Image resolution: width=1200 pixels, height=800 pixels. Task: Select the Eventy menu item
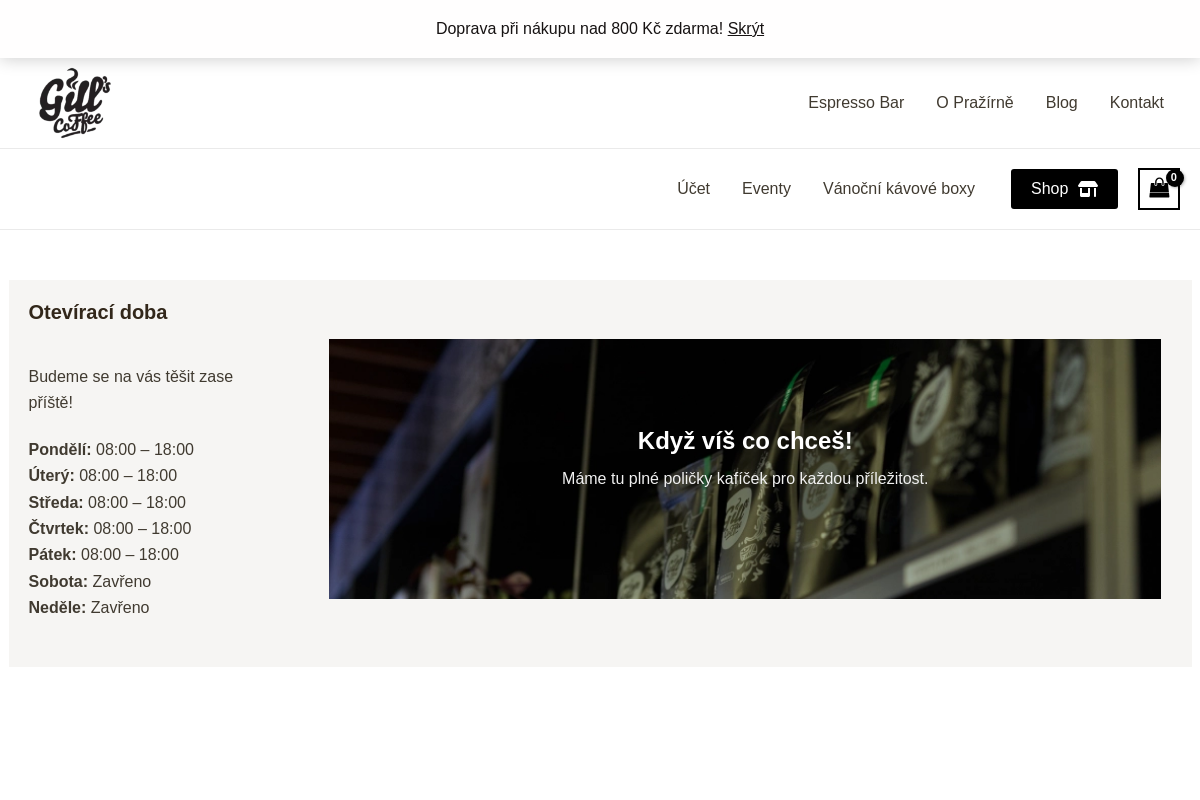(766, 189)
